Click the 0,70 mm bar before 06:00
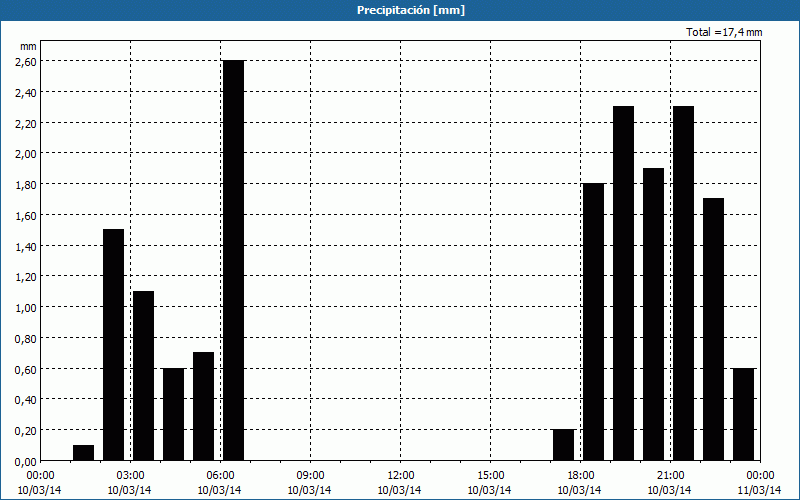 pyautogui.click(x=204, y=407)
